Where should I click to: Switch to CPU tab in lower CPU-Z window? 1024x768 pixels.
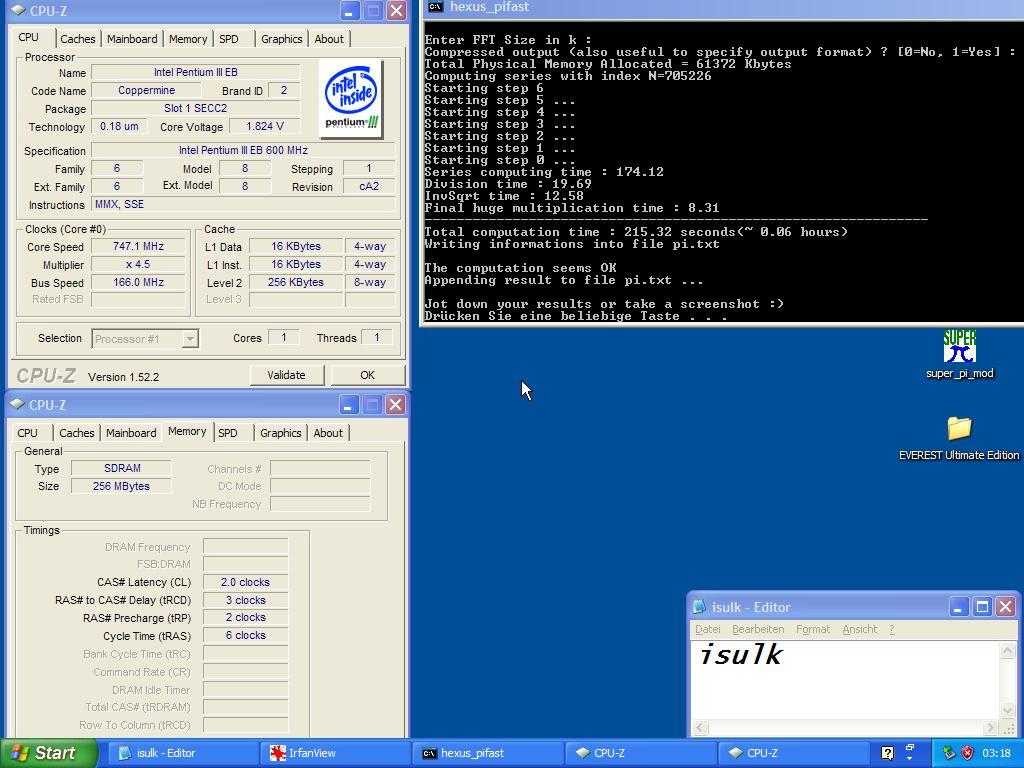tap(27, 433)
